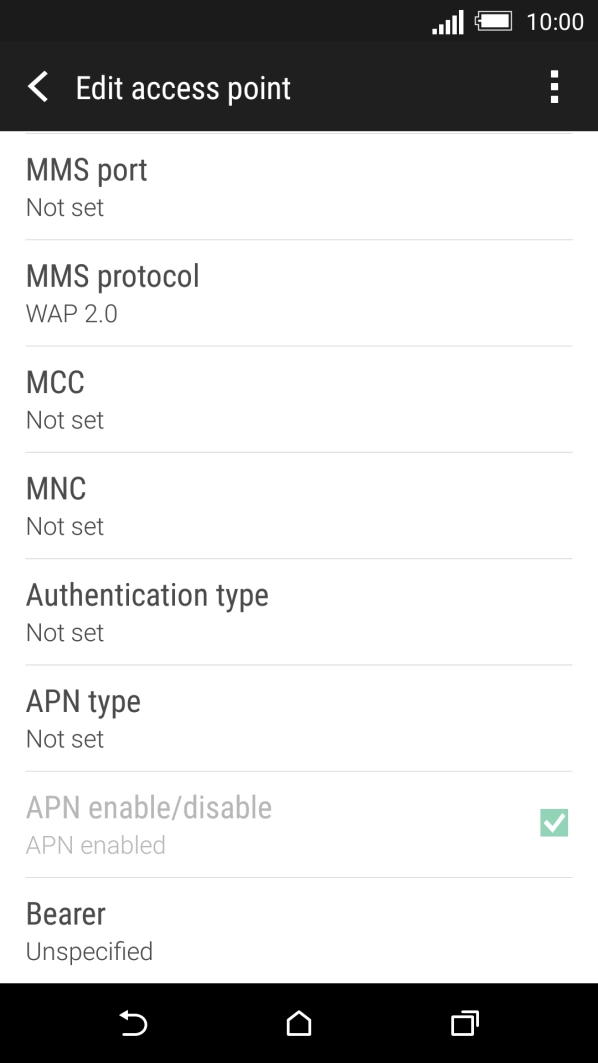Tap the battery status icon
The height and width of the screenshot is (1063, 598).
coord(493,21)
